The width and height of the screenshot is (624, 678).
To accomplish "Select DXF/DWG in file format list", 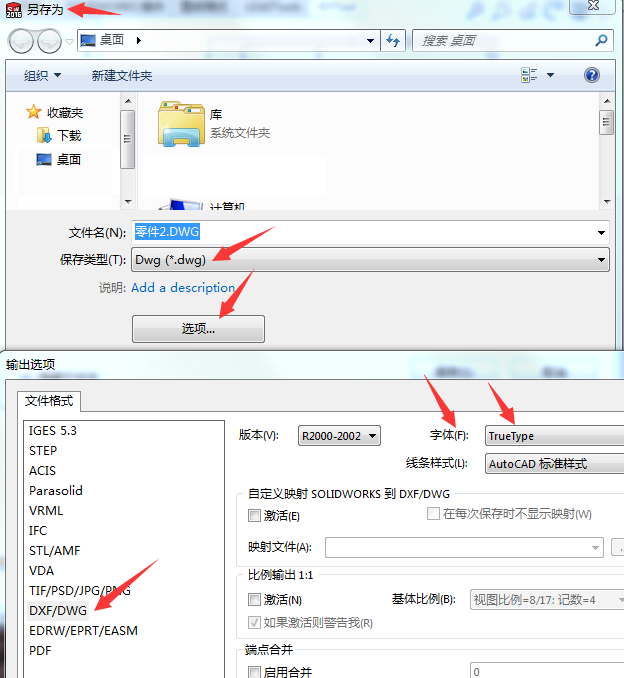I will (x=58, y=610).
